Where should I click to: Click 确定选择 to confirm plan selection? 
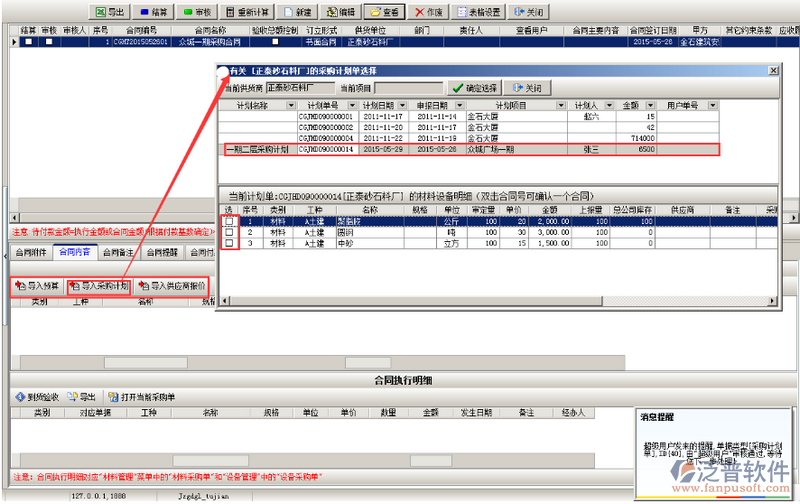475,88
